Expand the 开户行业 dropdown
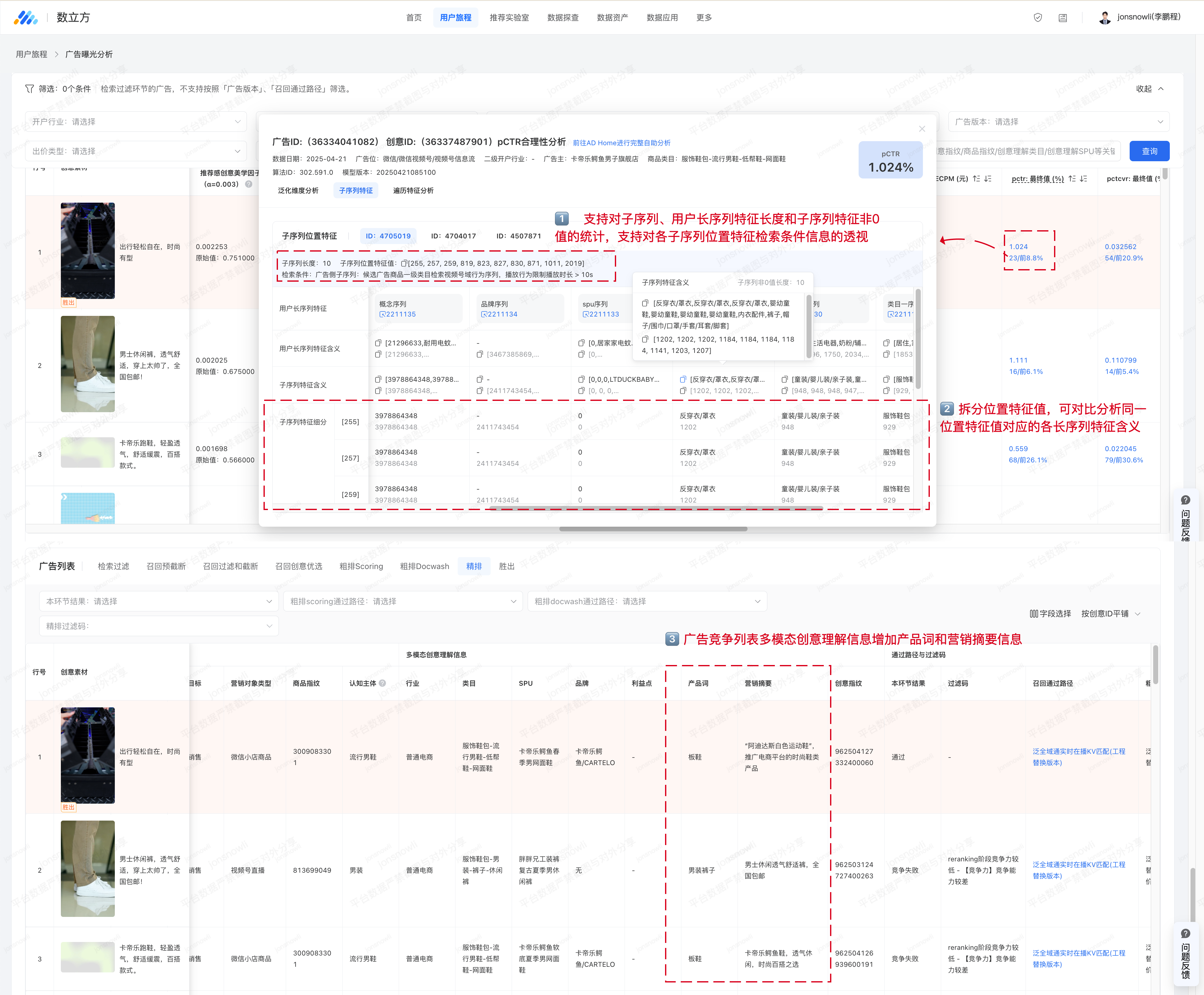 (x=136, y=121)
